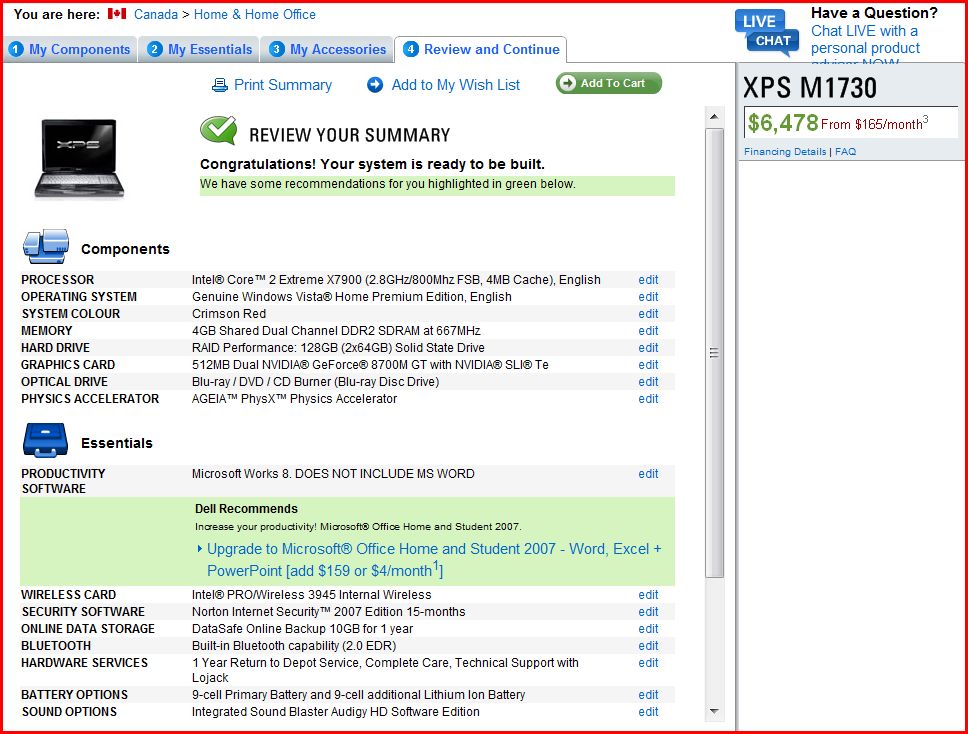Click the Norton Internet Security 2007 text
The image size is (968, 734).
click(x=329, y=612)
